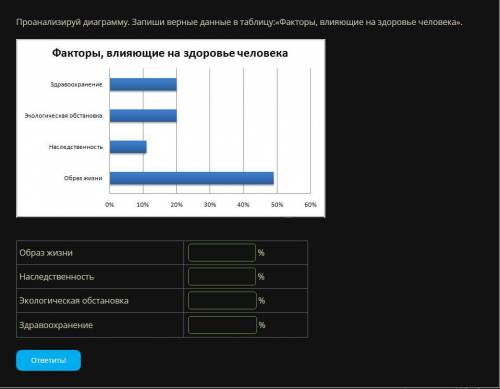Click the Здравоохранение bar in the chart

click(143, 84)
